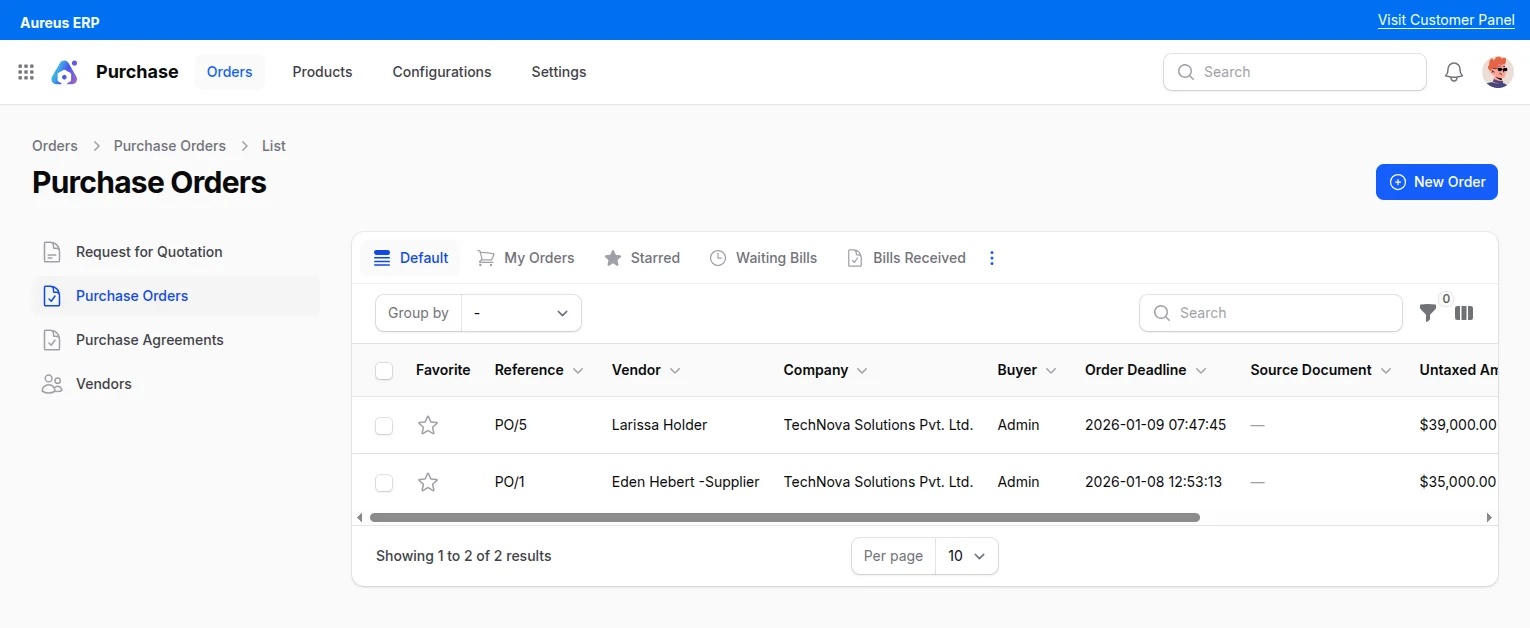
Task: Open the apps grid menu icon
Action: (x=26, y=72)
